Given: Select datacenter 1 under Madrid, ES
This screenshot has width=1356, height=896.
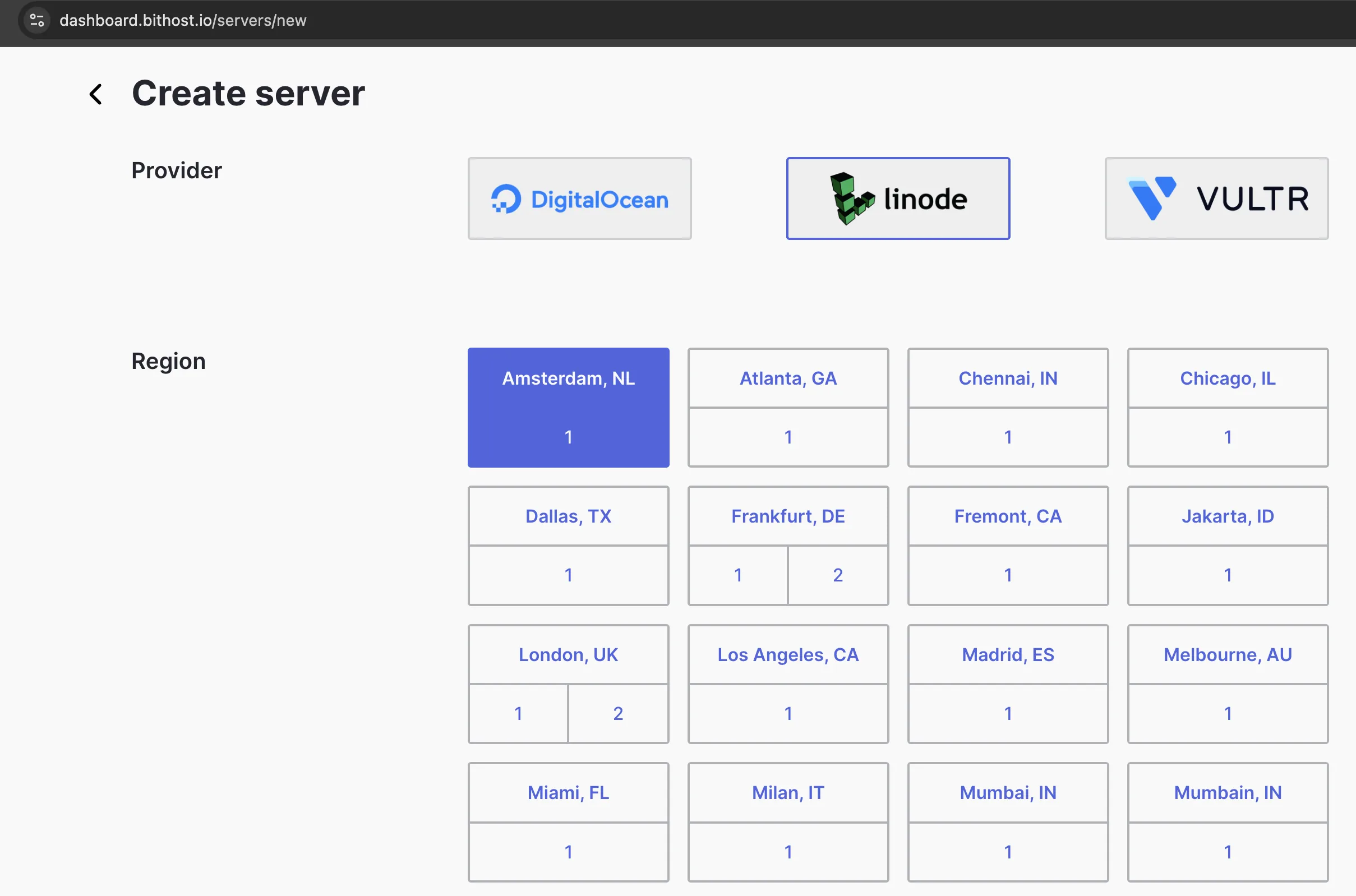Looking at the screenshot, I should click(1008, 713).
